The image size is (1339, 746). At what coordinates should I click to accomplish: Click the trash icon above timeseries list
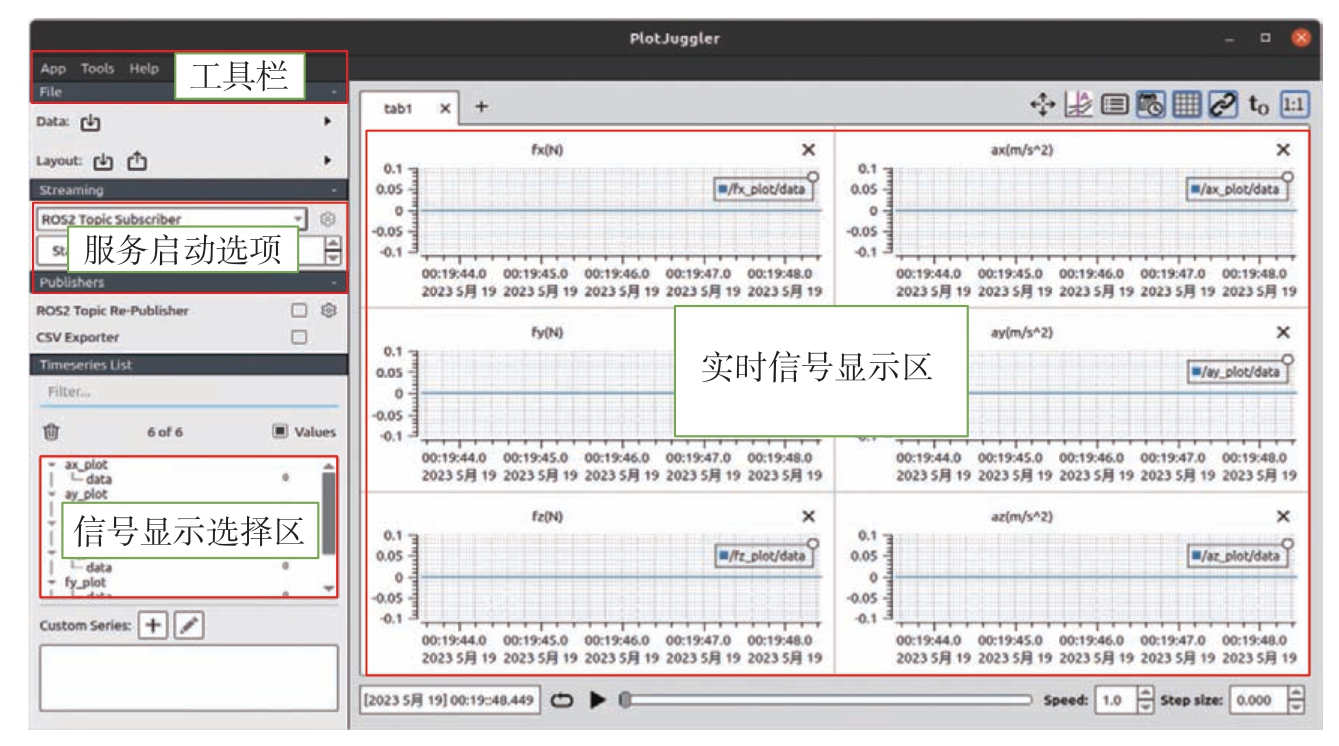click(x=51, y=432)
